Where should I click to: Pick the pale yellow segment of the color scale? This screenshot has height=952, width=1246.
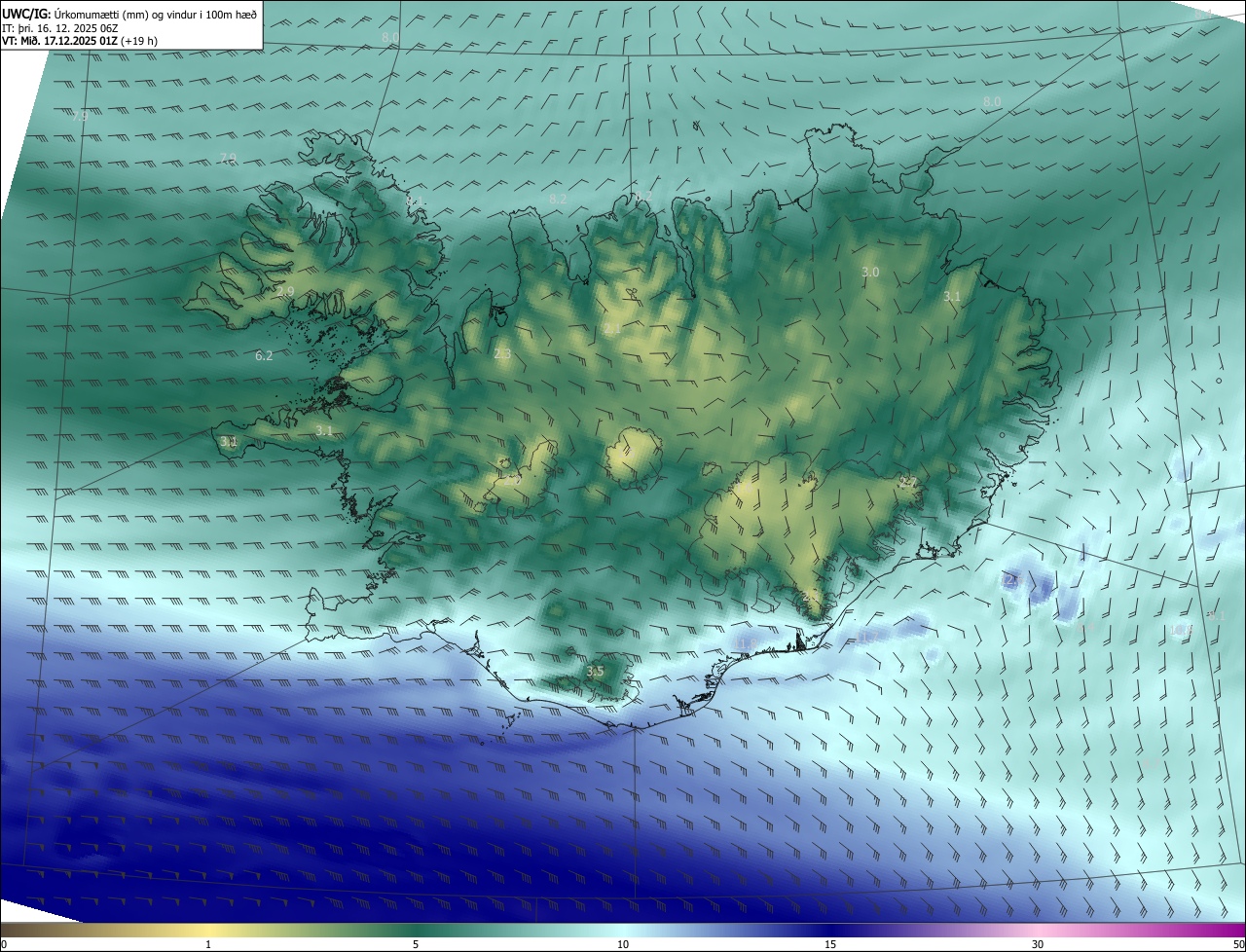point(208,930)
